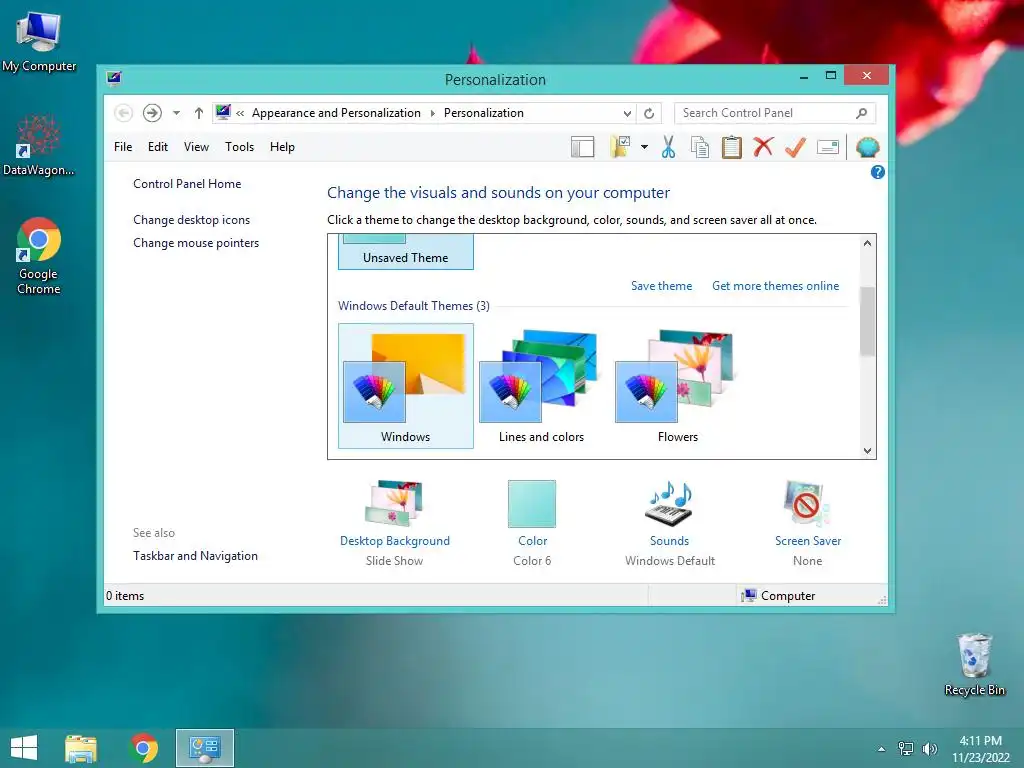Screen dimensions: 1024x768
Task: Open the Color 6 swatch settings
Action: 532,504
